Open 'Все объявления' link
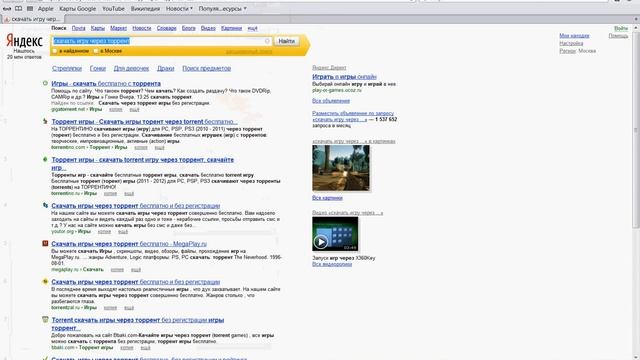The width and height of the screenshot is (640, 360). [x=331, y=100]
